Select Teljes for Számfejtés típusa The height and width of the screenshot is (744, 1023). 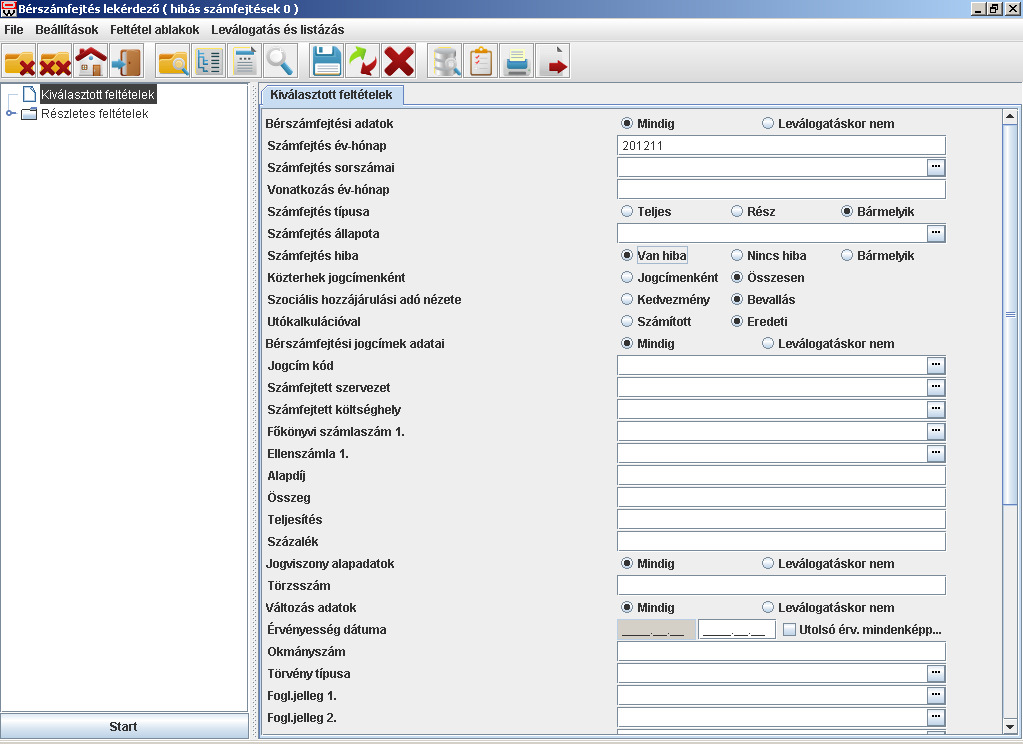pyautogui.click(x=627, y=211)
